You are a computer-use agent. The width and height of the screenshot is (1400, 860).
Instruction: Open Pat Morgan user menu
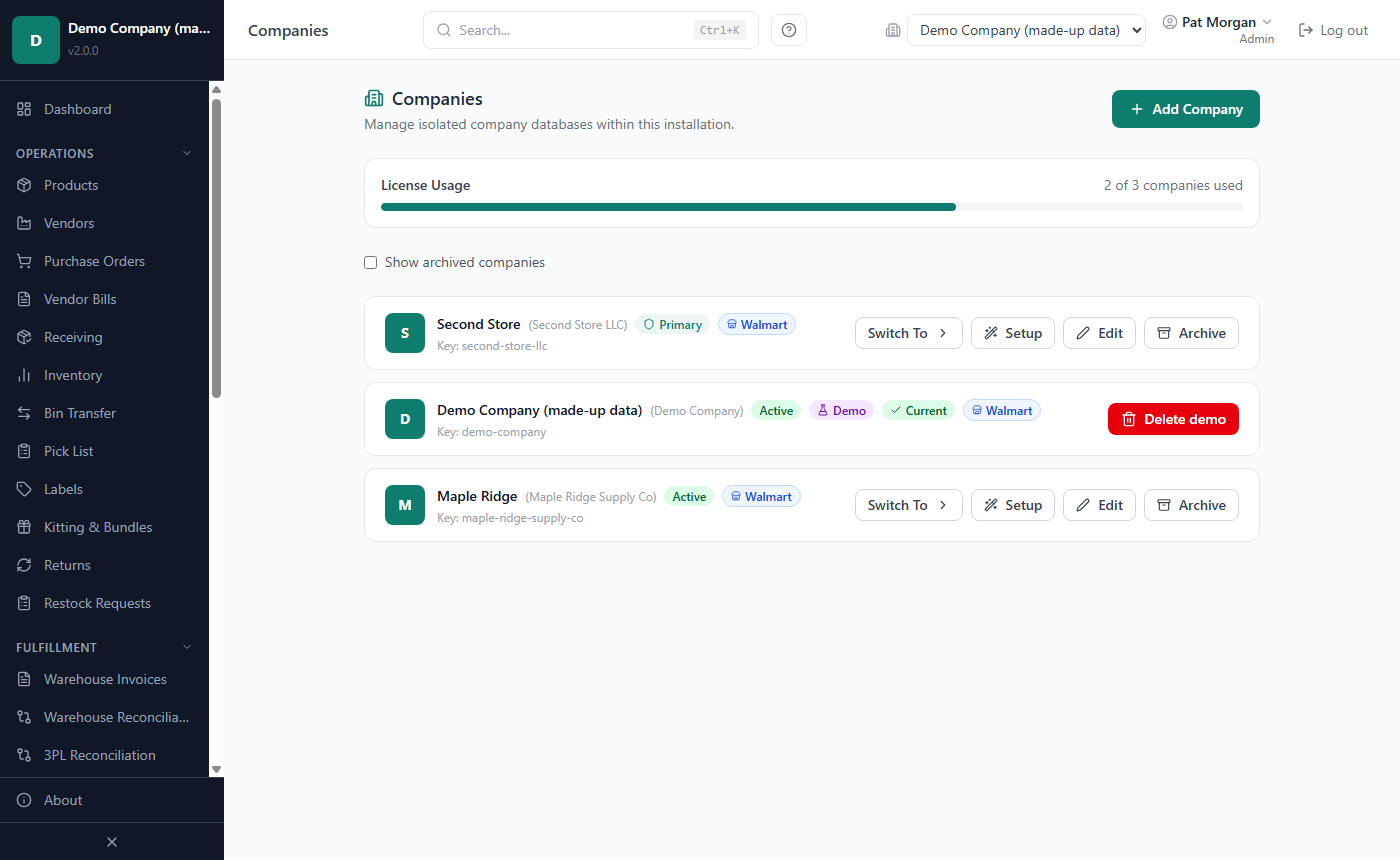click(1217, 30)
